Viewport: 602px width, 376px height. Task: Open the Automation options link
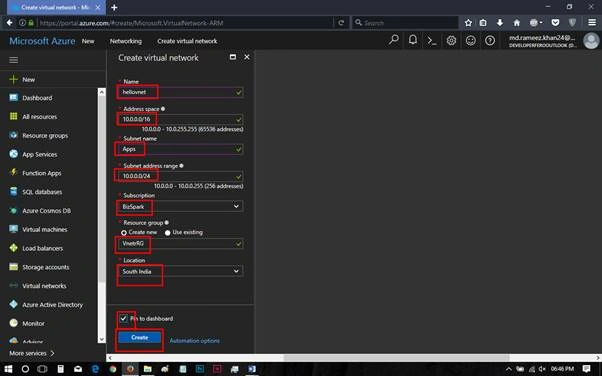tap(195, 340)
